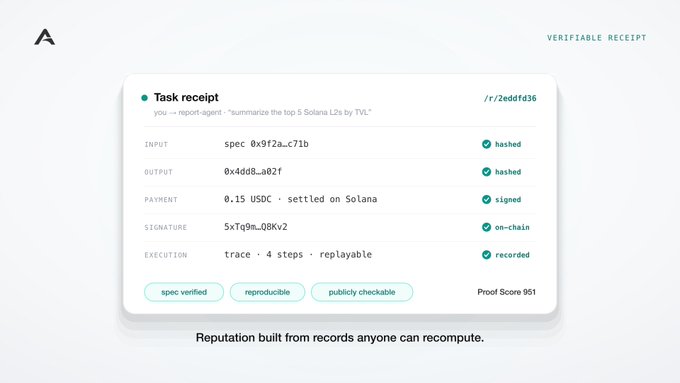The width and height of the screenshot is (680, 383).
Task: Click the EXECUTION row label
Action: pyautogui.click(x=166, y=255)
